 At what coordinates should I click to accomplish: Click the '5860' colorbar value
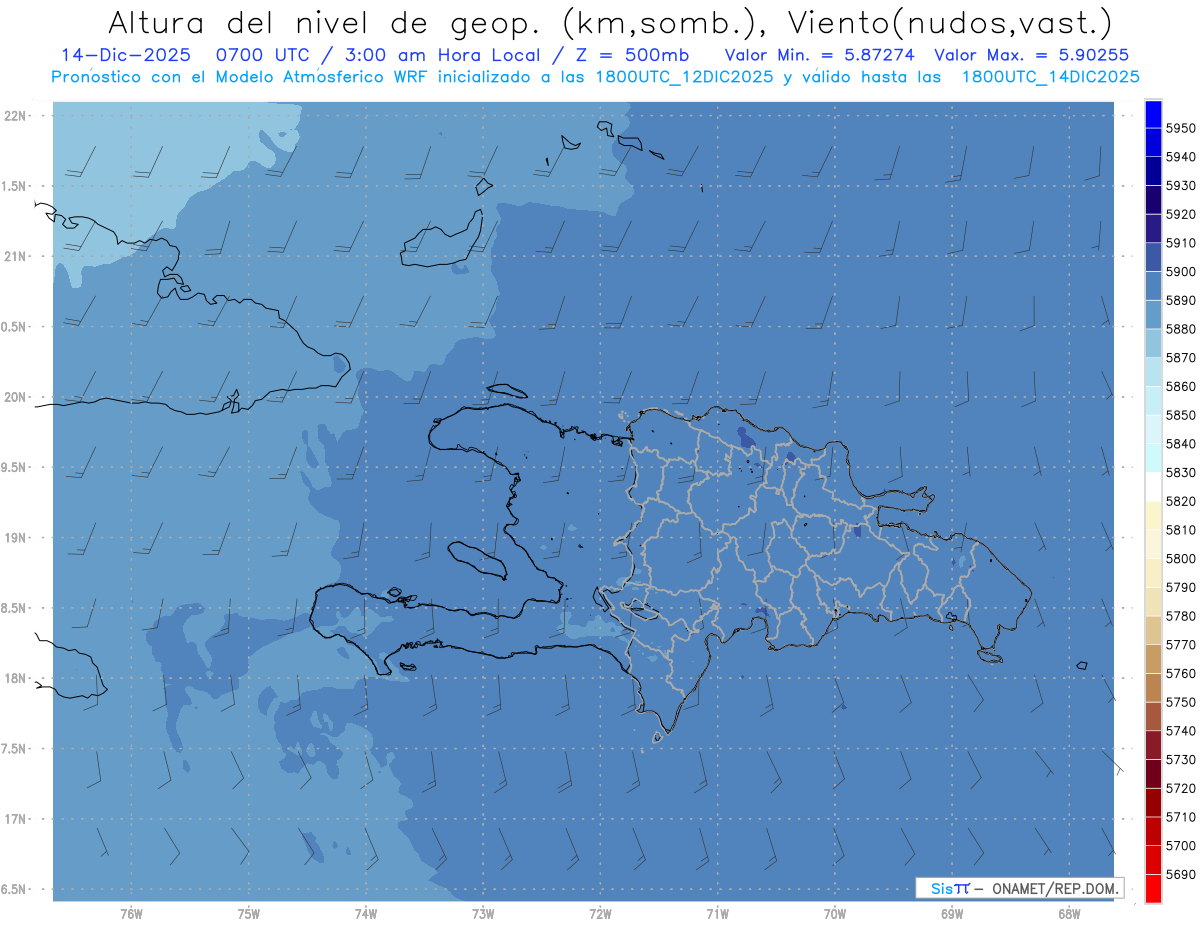coord(1181,386)
